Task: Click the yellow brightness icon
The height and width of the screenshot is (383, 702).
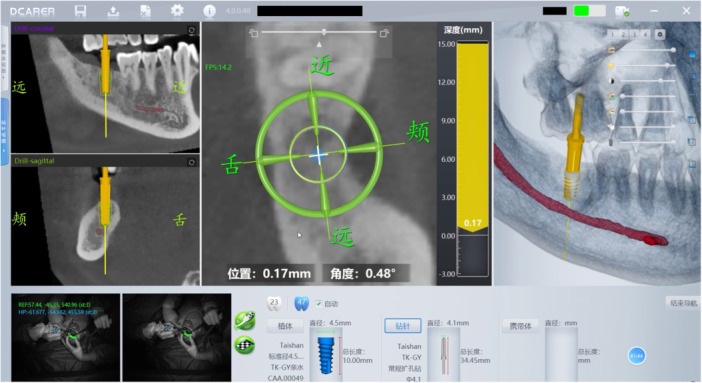Action: (x=611, y=66)
